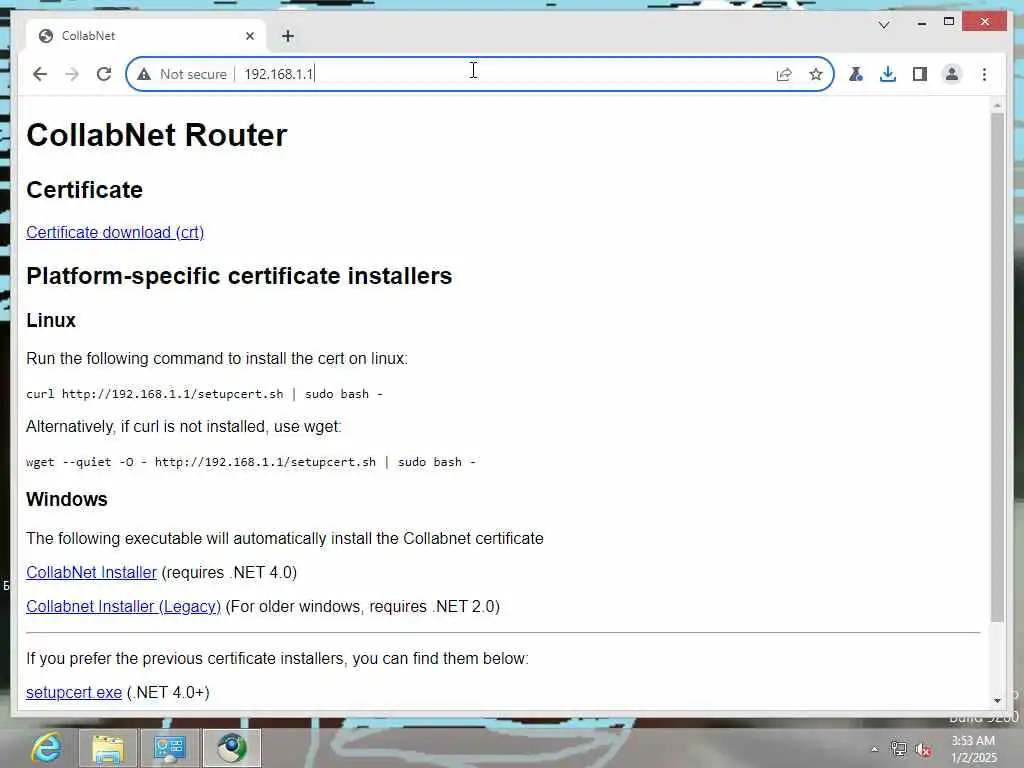Screen dimensions: 1024x768
Task: Reload the current page
Action: tap(104, 74)
